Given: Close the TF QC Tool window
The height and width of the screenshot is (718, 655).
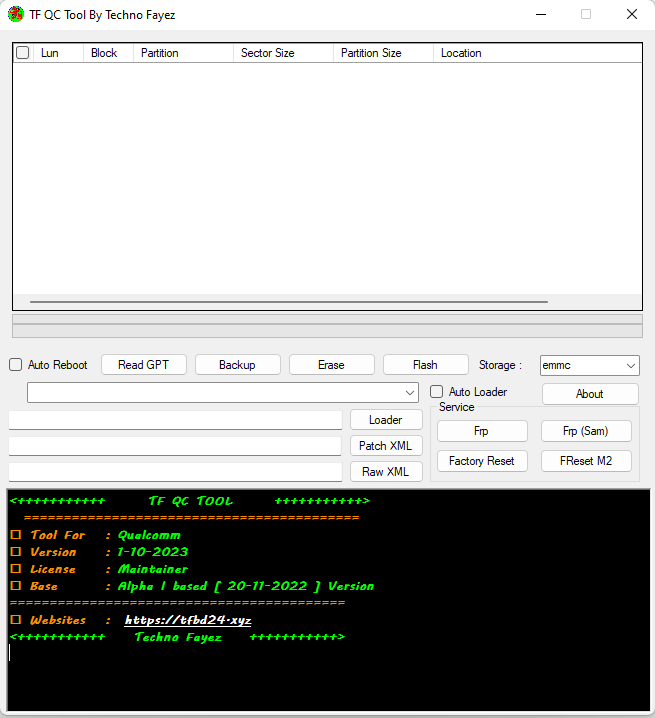Looking at the screenshot, I should coord(632,15).
